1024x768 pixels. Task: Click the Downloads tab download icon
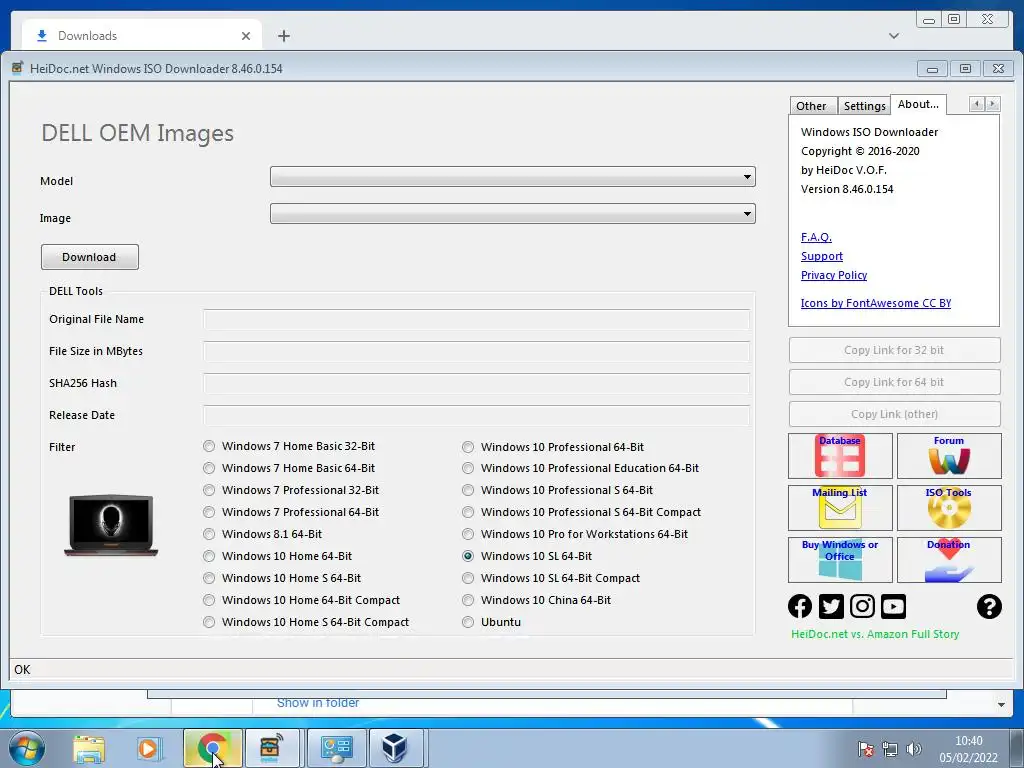tap(42, 36)
